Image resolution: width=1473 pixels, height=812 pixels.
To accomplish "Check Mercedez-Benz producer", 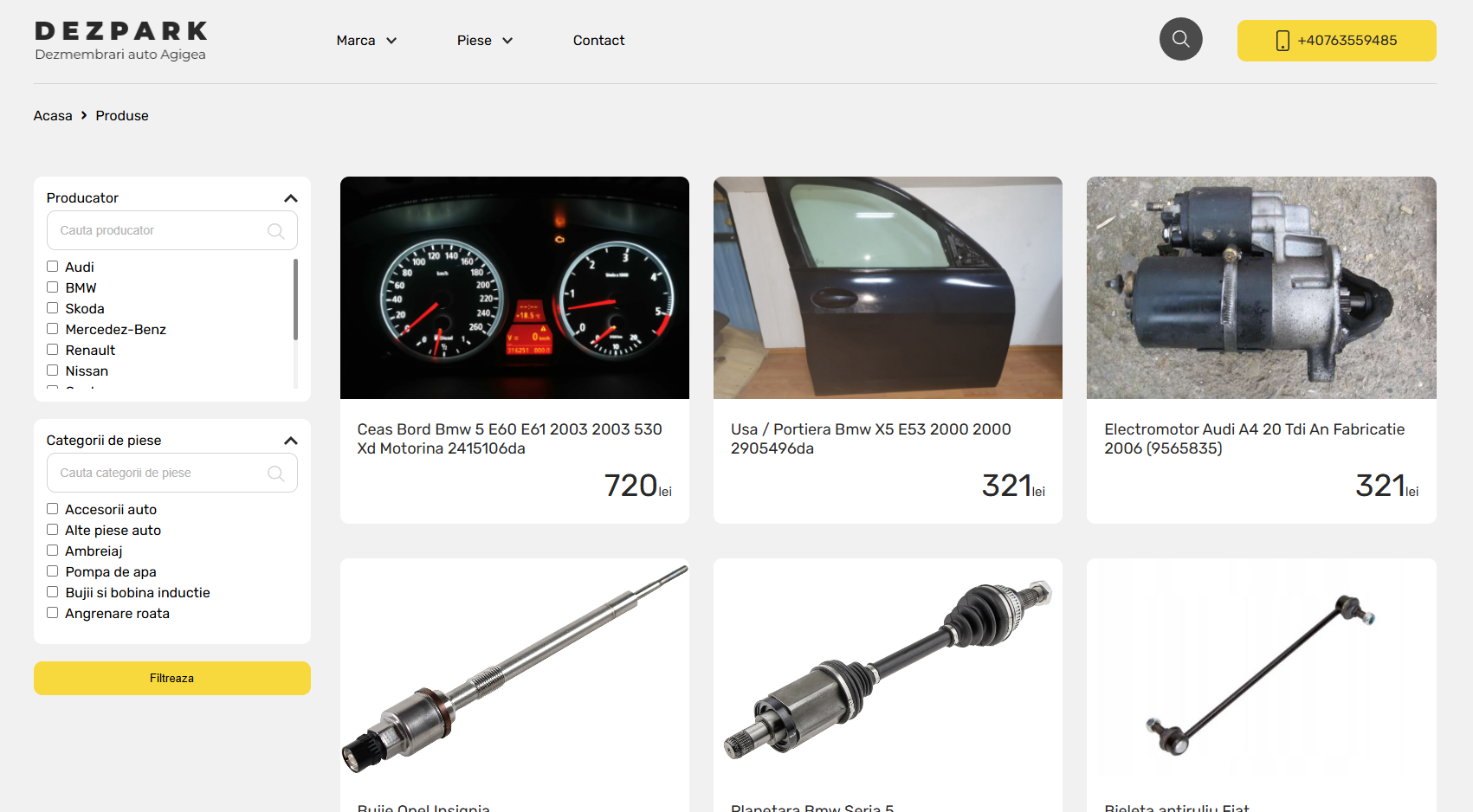I will 53,329.
